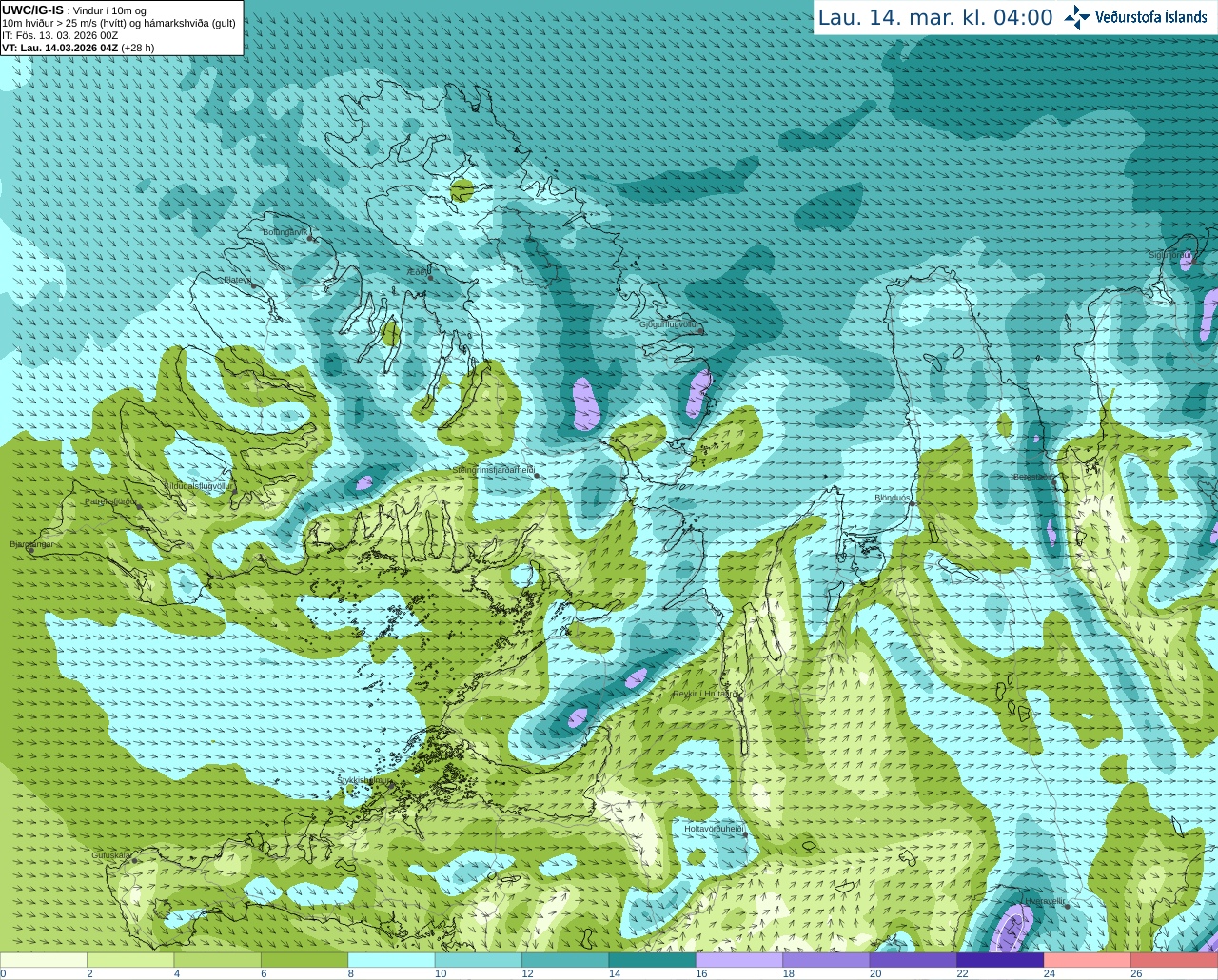Viewport: 1218px width, 980px height.
Task: Pick the 8–10 m/s pale cyan legend swatch
Action: (x=391, y=960)
